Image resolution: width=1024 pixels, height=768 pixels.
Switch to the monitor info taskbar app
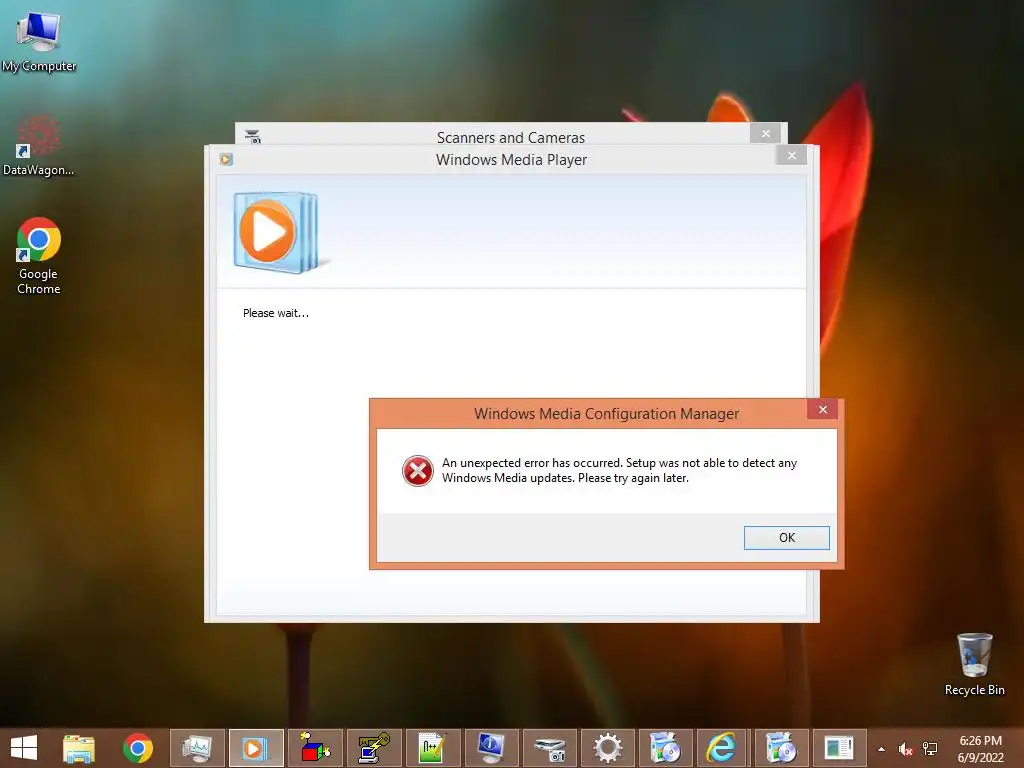pos(491,748)
